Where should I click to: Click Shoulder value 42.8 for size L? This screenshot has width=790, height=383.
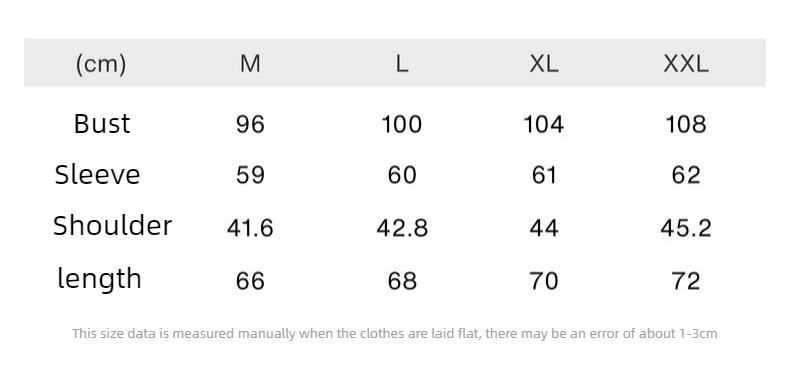(402, 228)
